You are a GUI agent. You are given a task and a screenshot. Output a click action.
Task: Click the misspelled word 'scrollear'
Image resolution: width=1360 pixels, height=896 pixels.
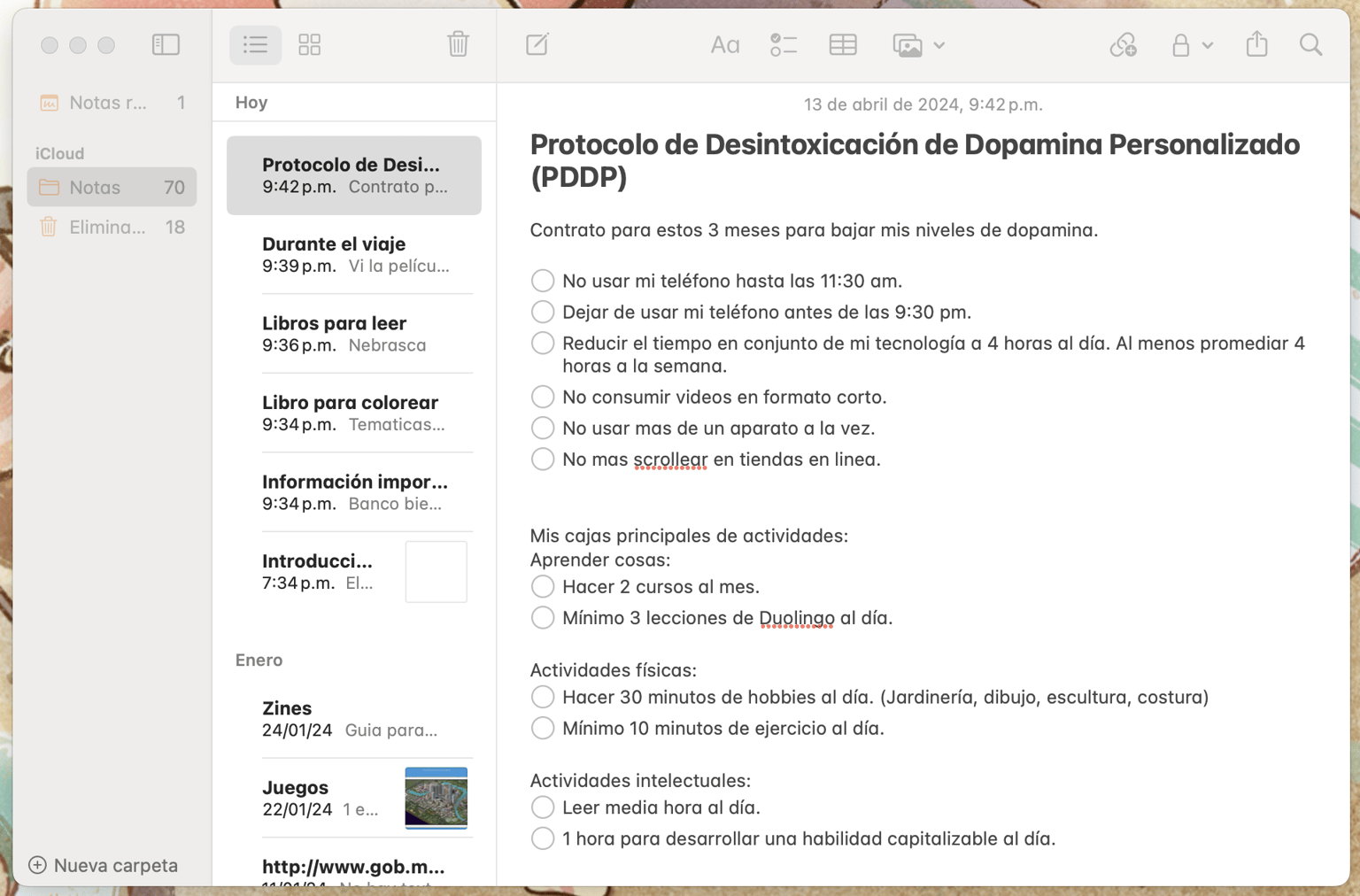pyautogui.click(x=670, y=460)
